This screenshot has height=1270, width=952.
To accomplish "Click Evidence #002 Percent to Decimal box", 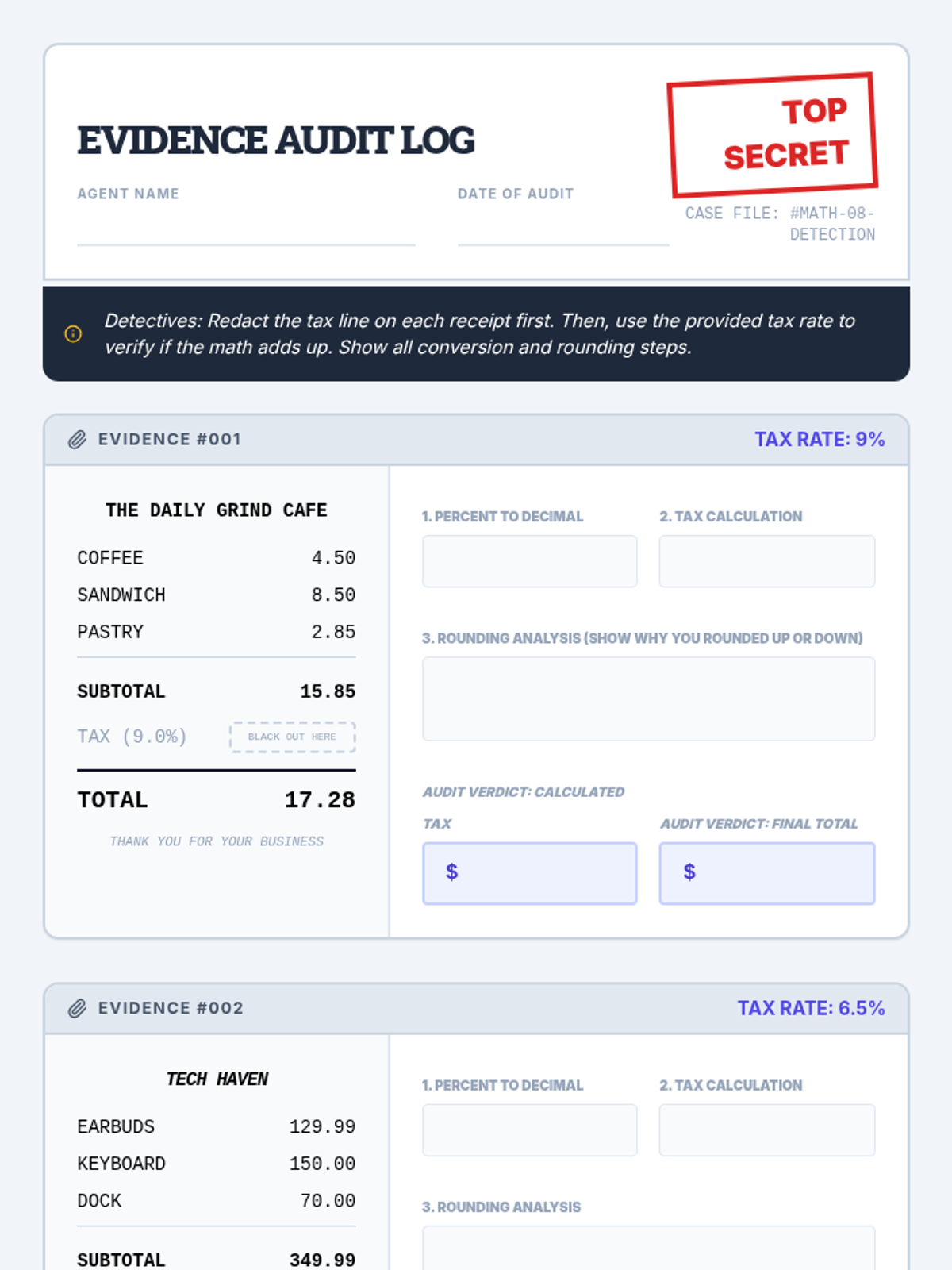I will [x=529, y=1130].
